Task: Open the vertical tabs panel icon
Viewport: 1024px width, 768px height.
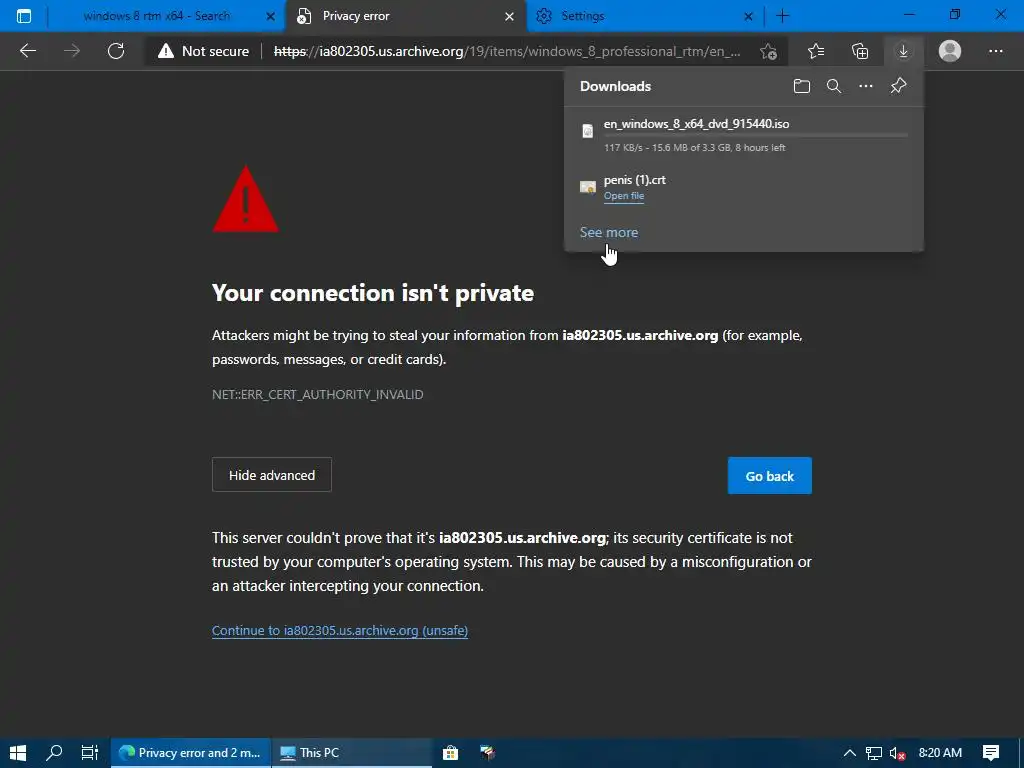Action: [24, 16]
